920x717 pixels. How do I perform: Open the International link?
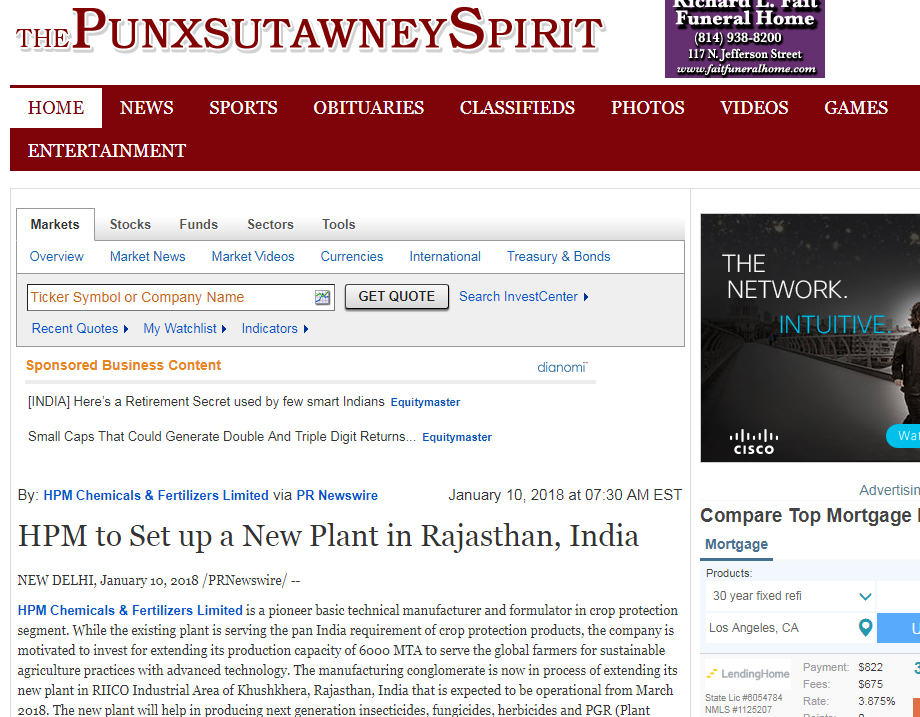click(445, 257)
